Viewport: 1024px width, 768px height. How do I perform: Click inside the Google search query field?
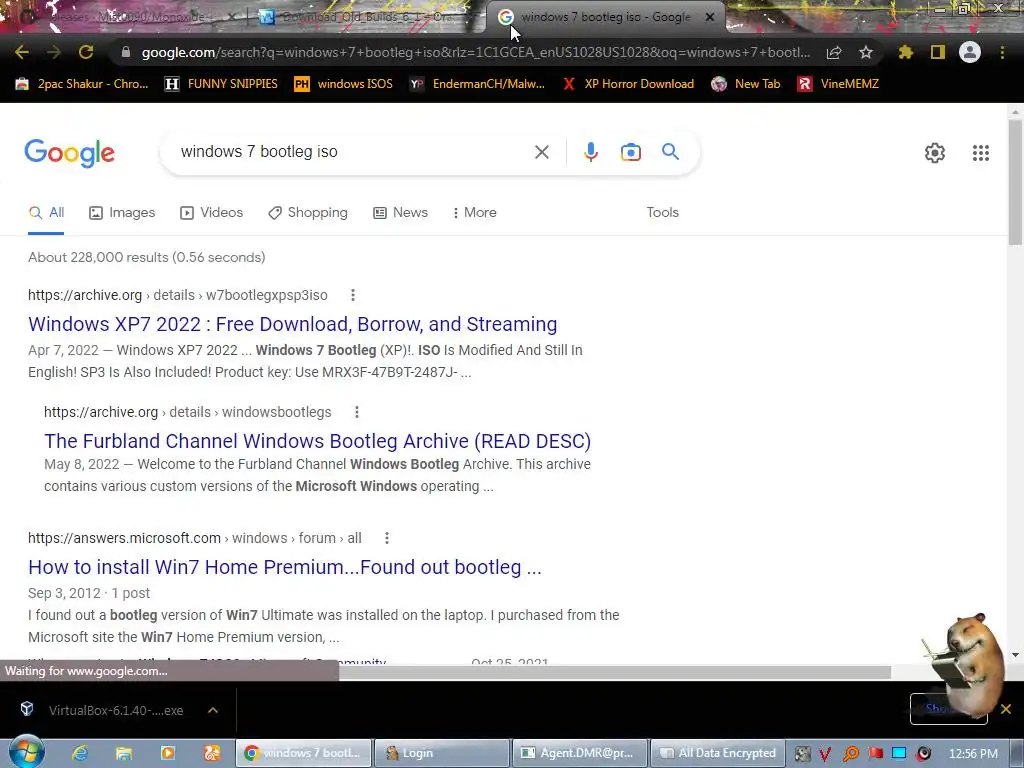click(353, 152)
